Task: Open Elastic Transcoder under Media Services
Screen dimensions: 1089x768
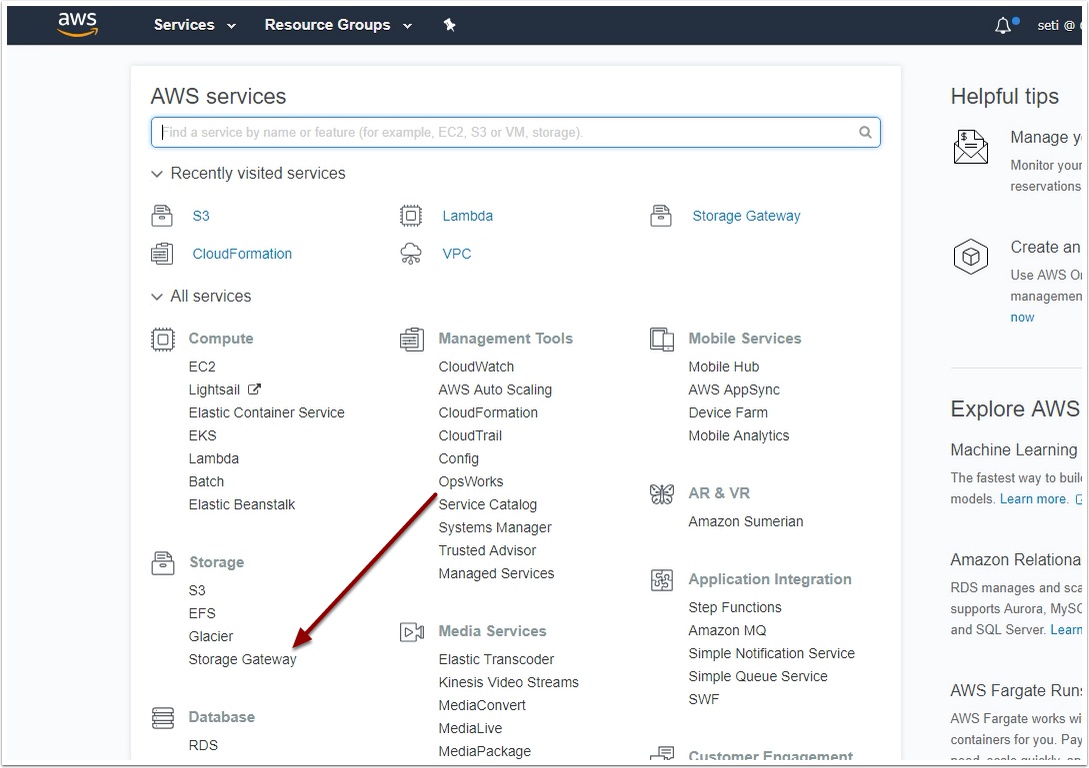Action: coord(497,659)
